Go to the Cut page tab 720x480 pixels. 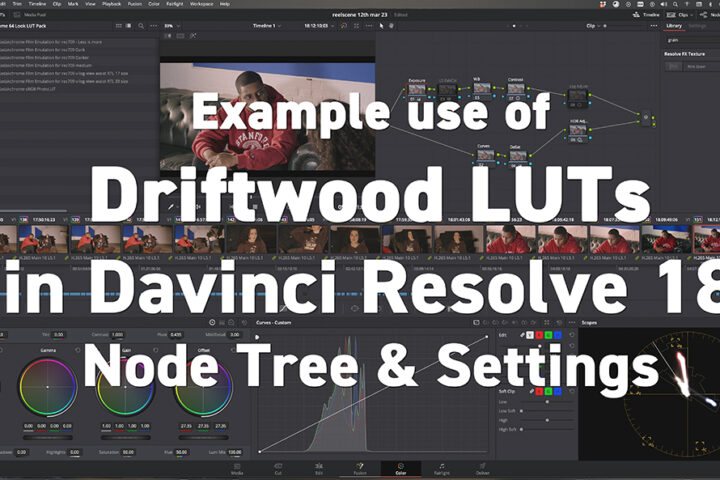[278, 469]
